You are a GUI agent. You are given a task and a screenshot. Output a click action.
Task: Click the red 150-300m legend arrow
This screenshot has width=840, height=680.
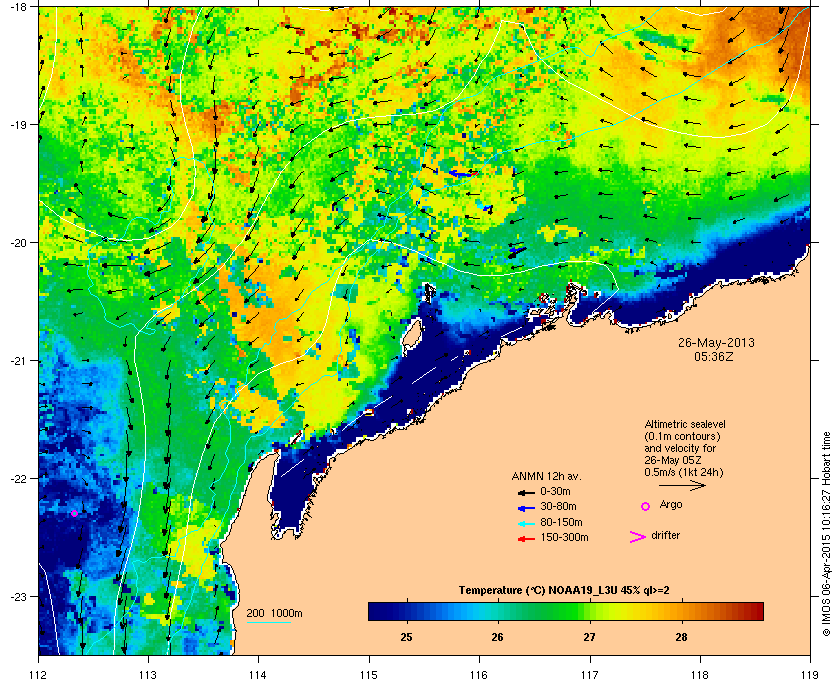point(526,539)
